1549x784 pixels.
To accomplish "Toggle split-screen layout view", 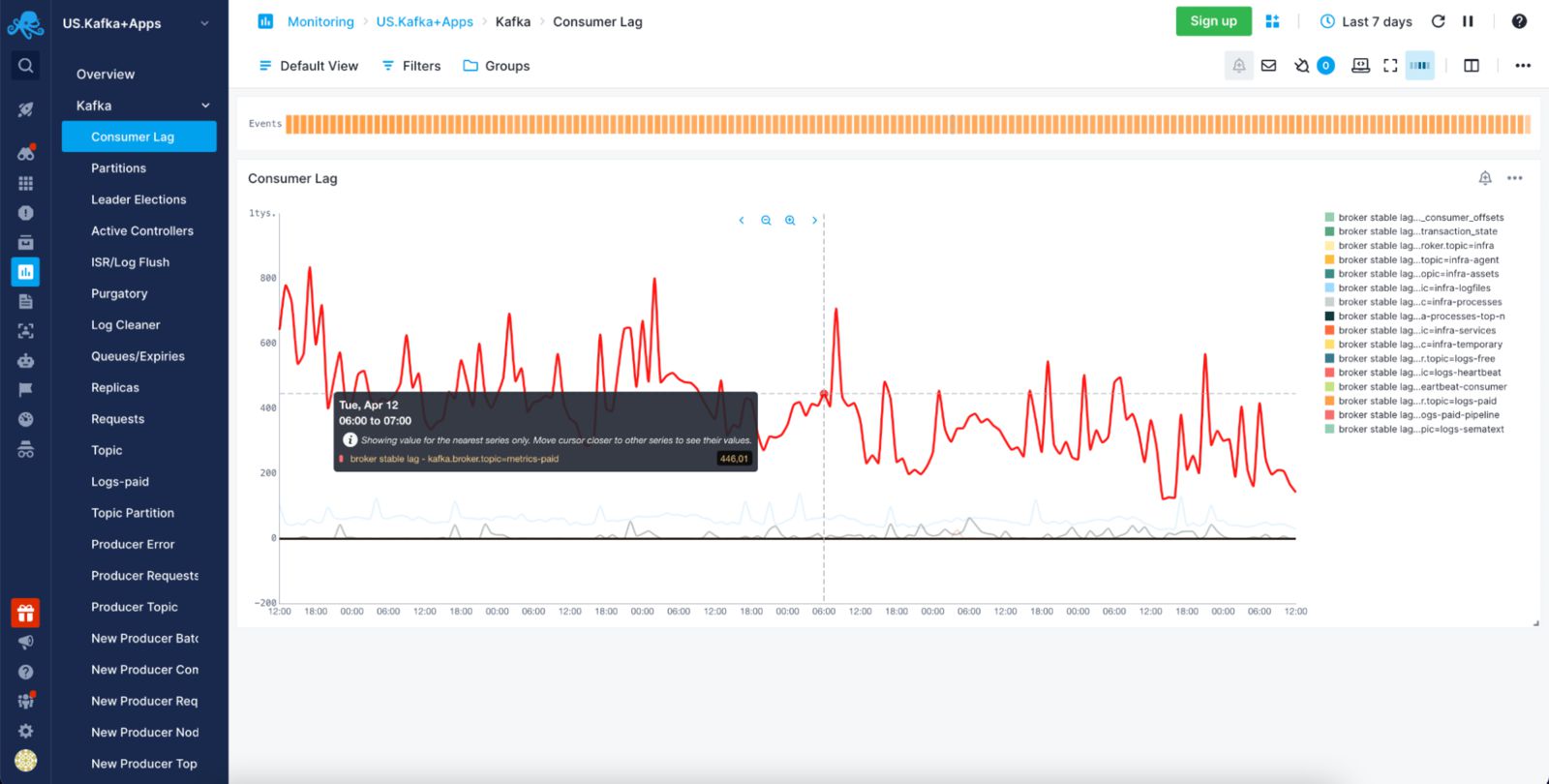I will tap(1472, 66).
